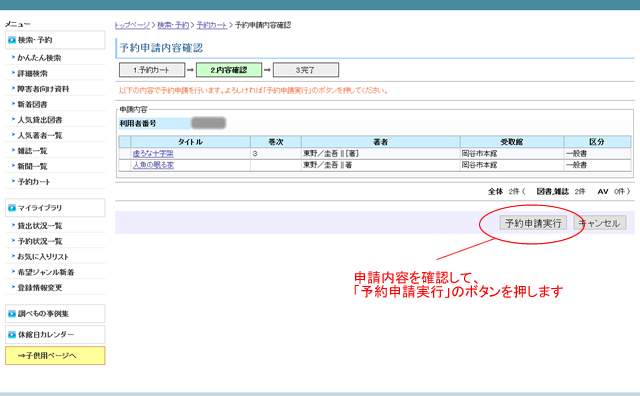Select the 検索・予約 menu header
Image resolution: width=640 pixels, height=396 pixels.
(55, 40)
